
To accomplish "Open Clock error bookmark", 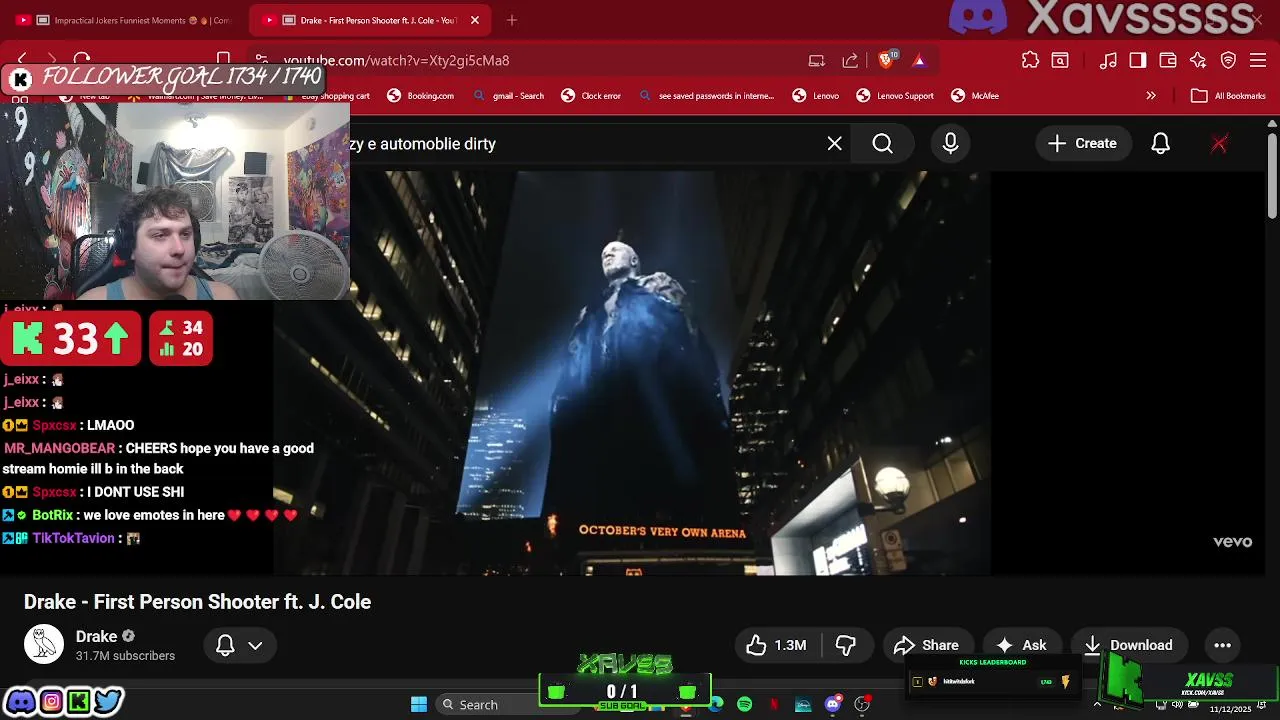I will click(x=591, y=96).
